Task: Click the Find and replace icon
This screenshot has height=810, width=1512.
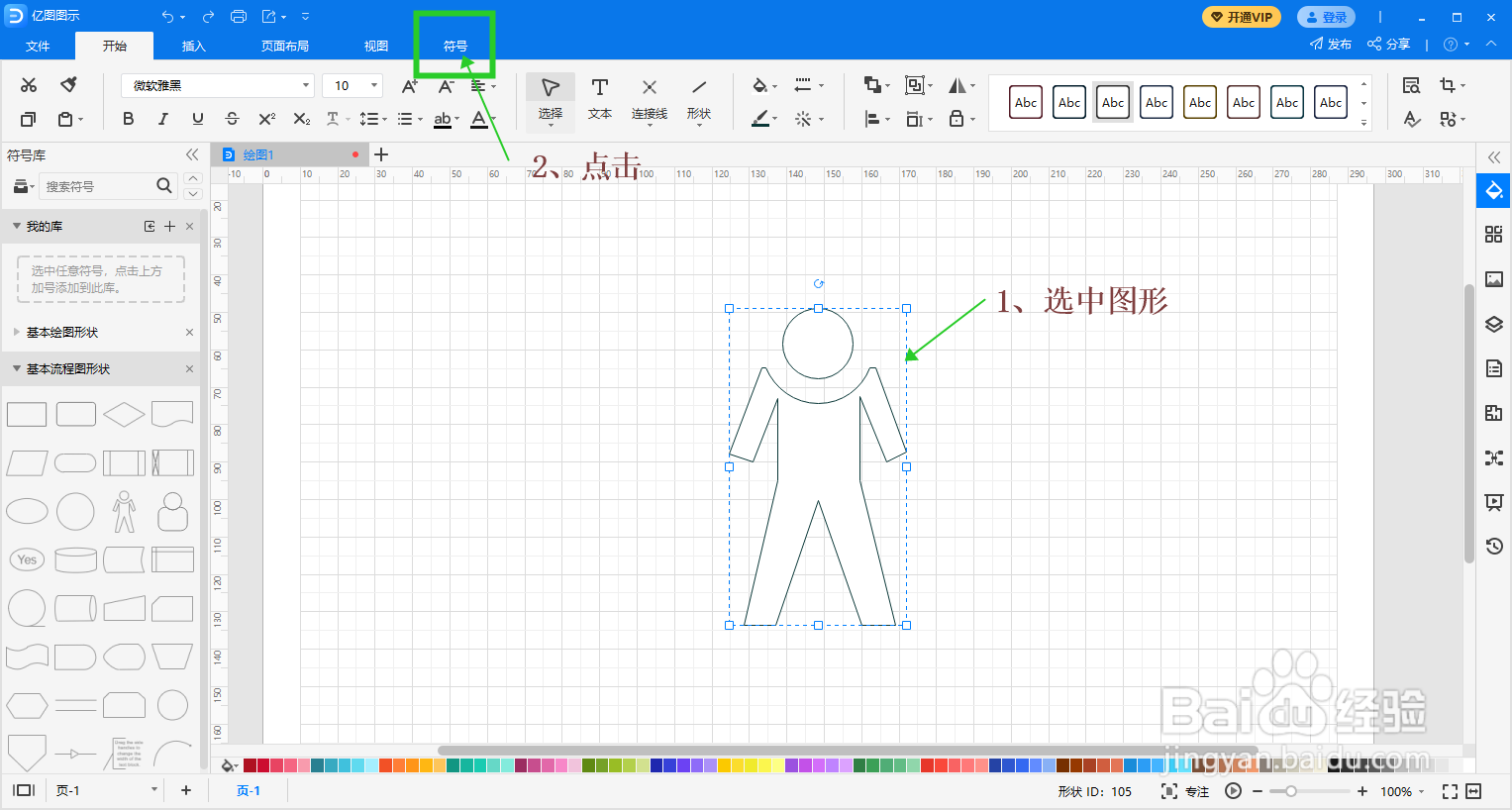Action: pos(1412,85)
